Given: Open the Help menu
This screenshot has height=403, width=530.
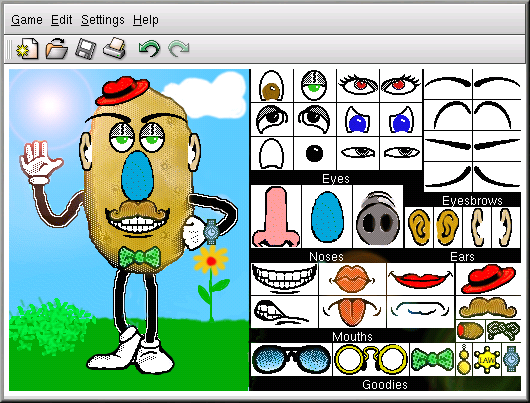Looking at the screenshot, I should click(146, 20).
